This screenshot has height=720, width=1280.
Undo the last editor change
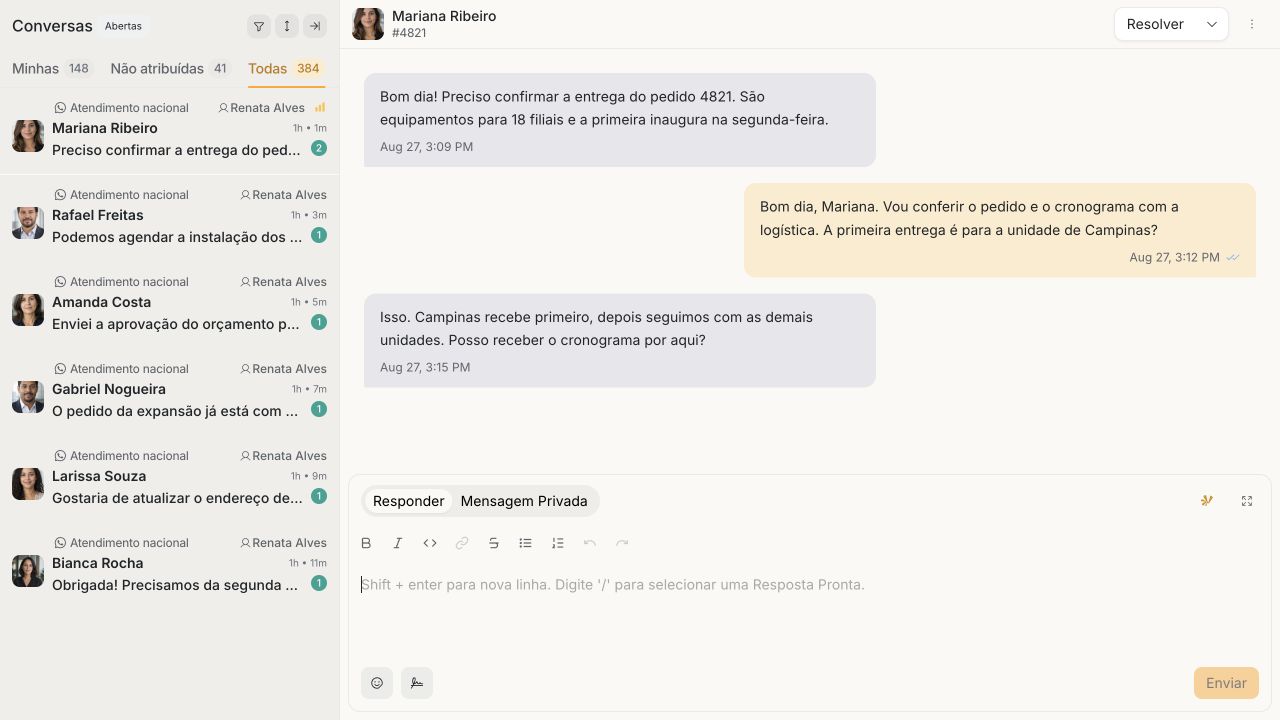[x=590, y=543]
